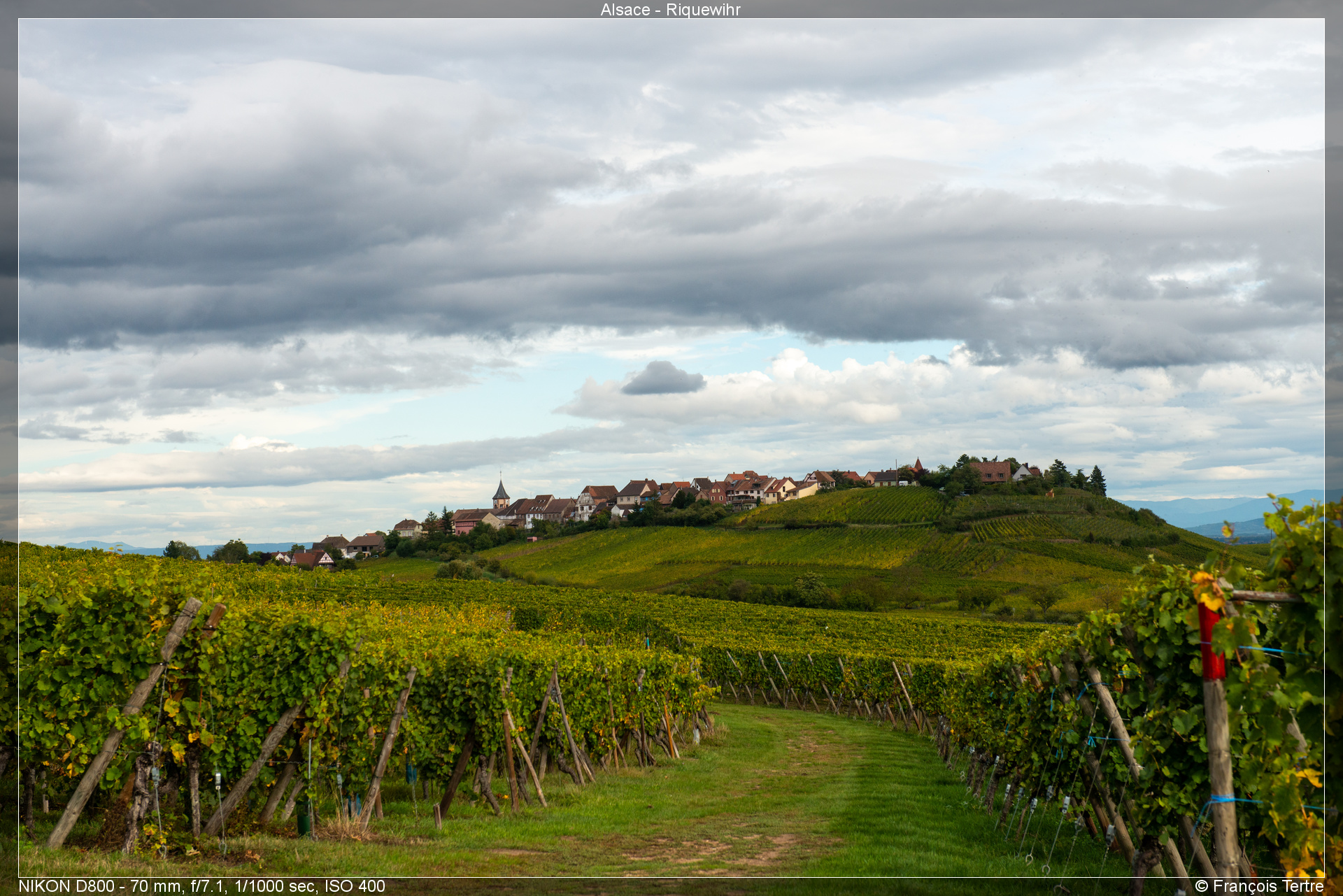Click the EXIF caption 'NIKON D800 - 70 mm, f/7.1, 1/1000 sec, ISO 400'

[201, 886]
